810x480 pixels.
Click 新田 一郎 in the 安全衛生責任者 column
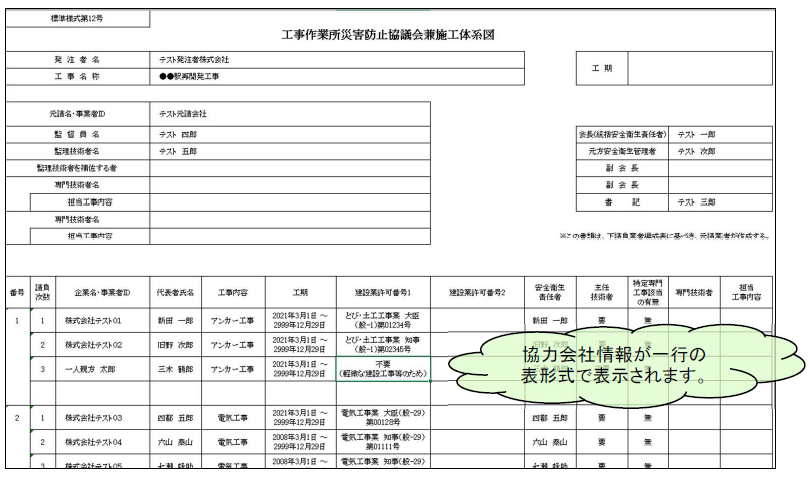[x=550, y=320]
